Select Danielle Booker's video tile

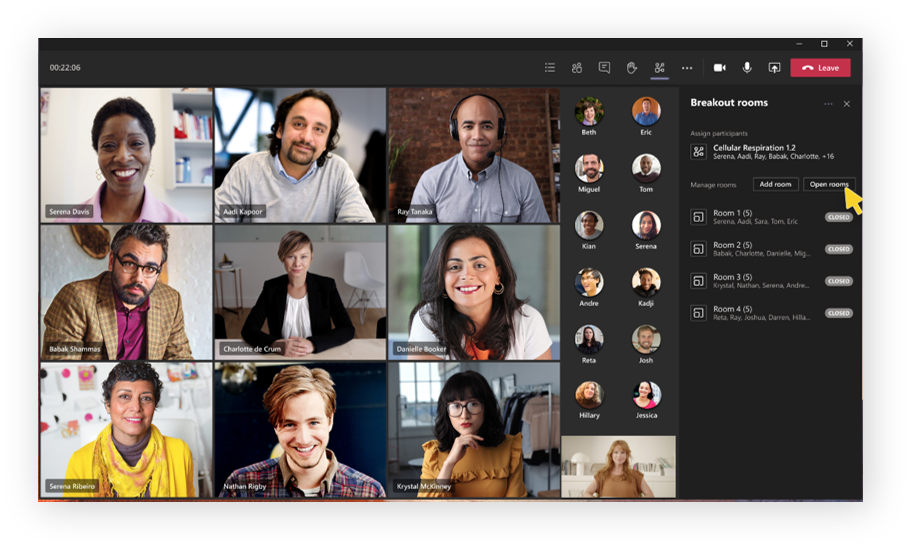pos(474,292)
